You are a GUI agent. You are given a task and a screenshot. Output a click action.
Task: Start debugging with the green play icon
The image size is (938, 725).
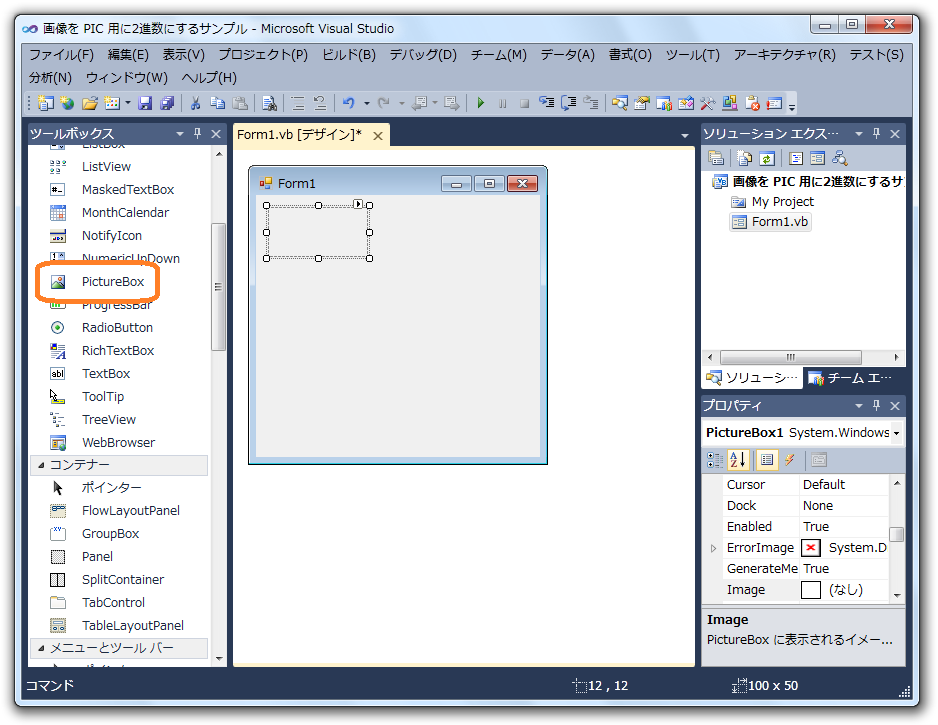480,103
